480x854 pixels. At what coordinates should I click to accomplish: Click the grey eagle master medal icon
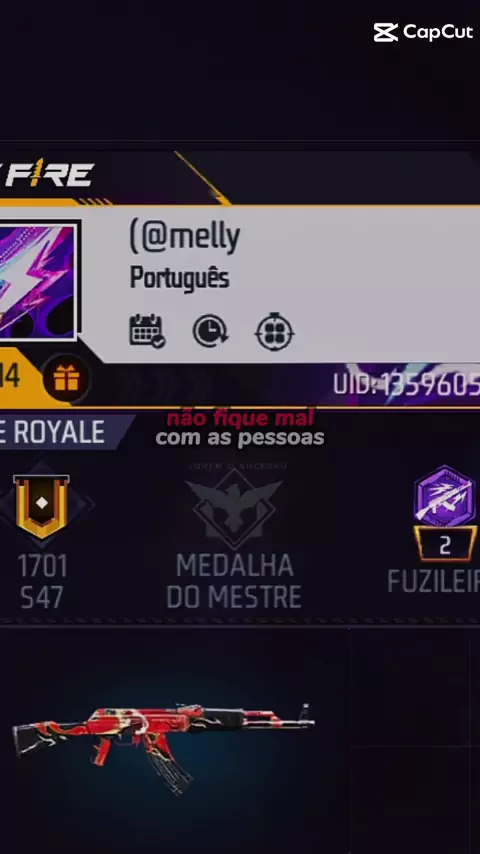pos(234,507)
